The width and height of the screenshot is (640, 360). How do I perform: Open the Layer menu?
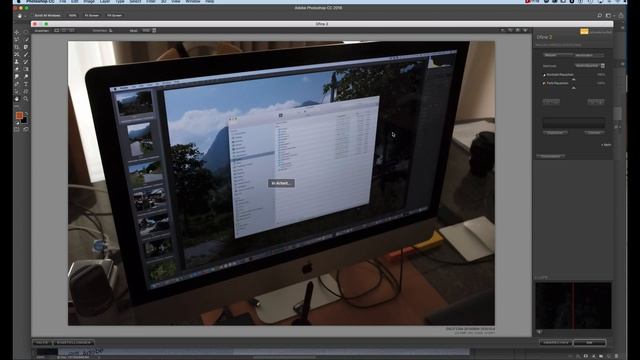click(x=105, y=2)
